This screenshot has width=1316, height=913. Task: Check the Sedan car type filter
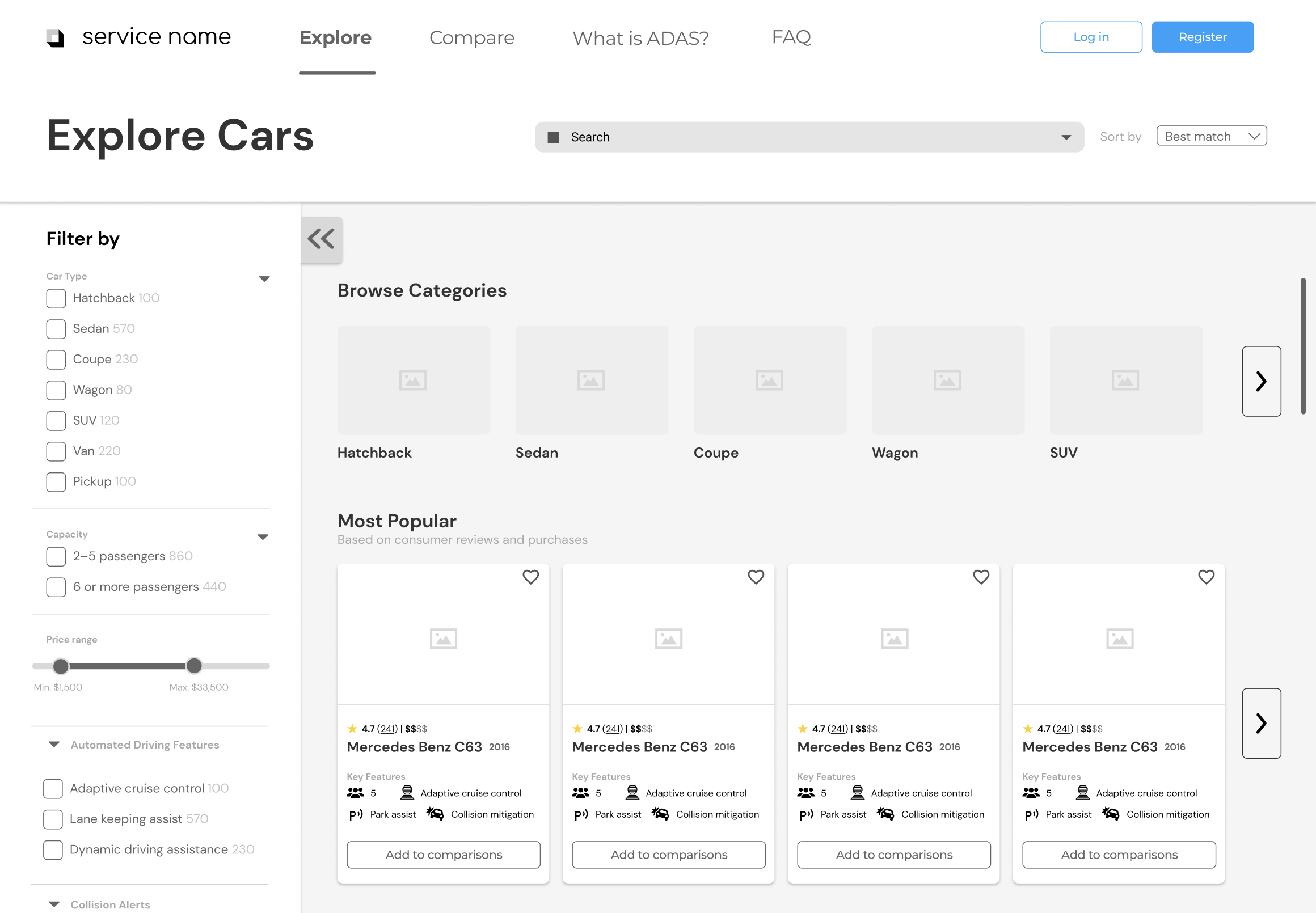[x=56, y=329]
